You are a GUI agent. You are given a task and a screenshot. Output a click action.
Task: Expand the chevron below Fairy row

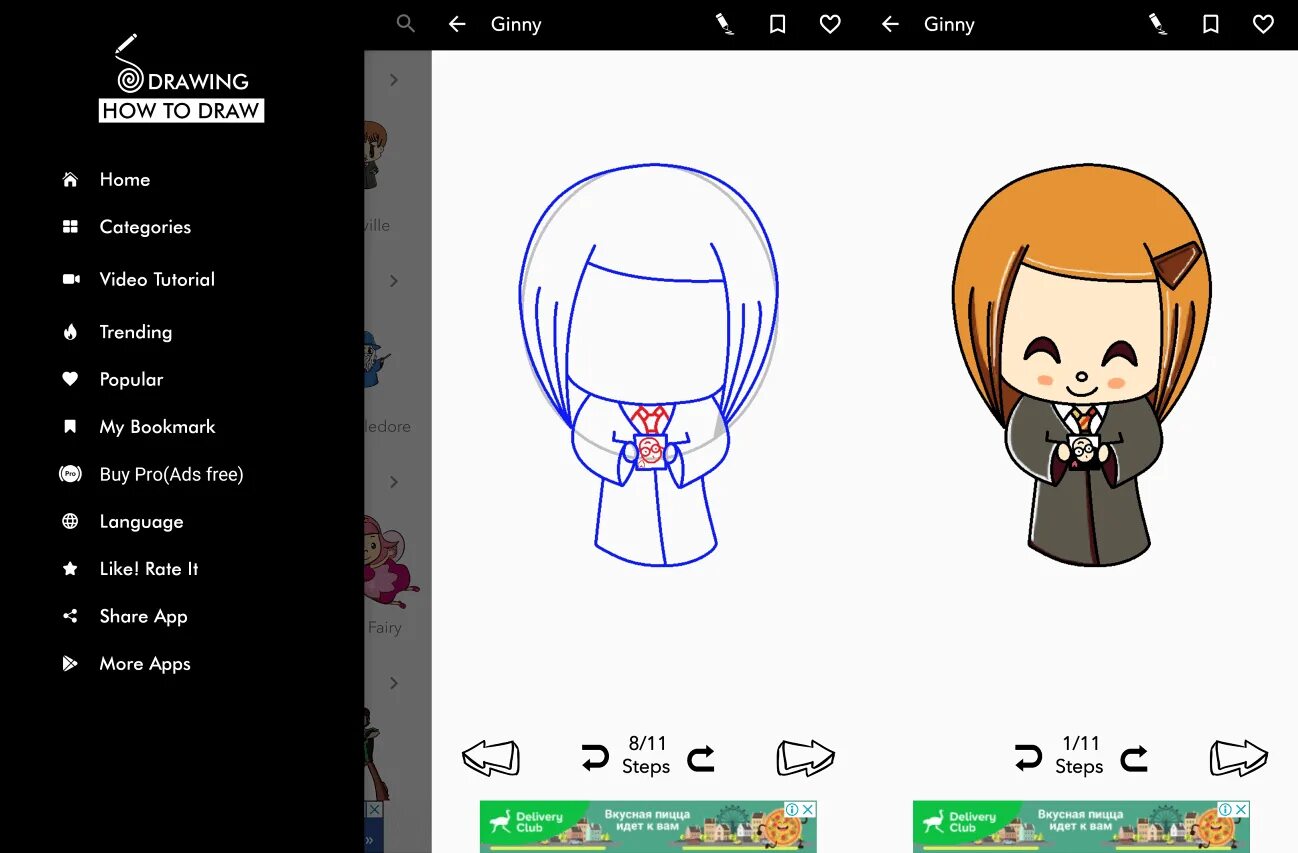(394, 683)
